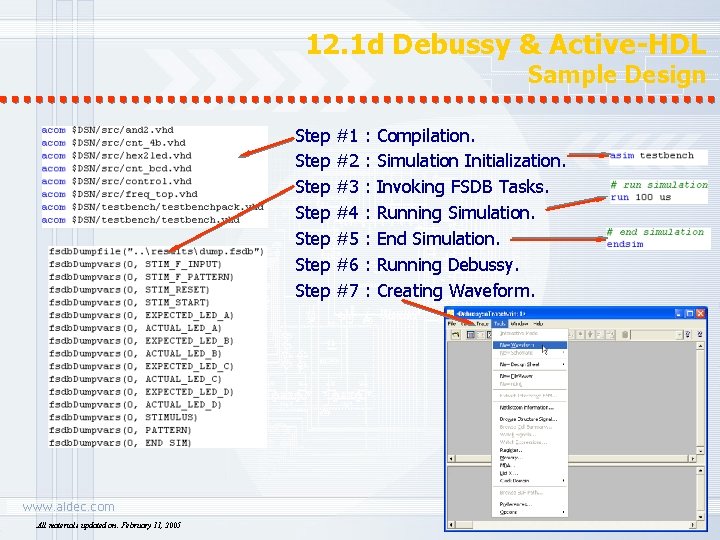Click the lower pane vertical scroll-up arrow

pos(700,471)
